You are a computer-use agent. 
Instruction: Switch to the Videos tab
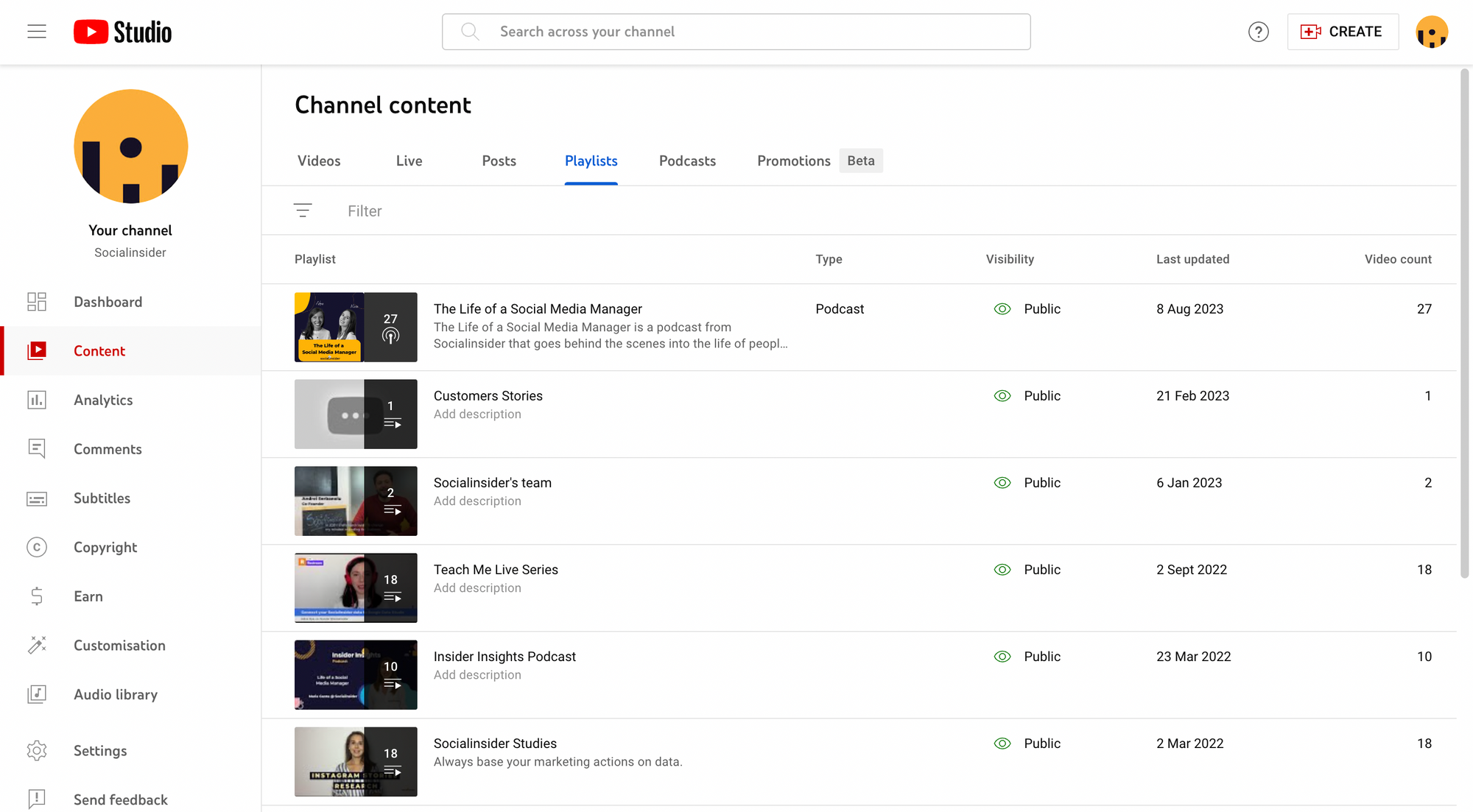tap(319, 160)
